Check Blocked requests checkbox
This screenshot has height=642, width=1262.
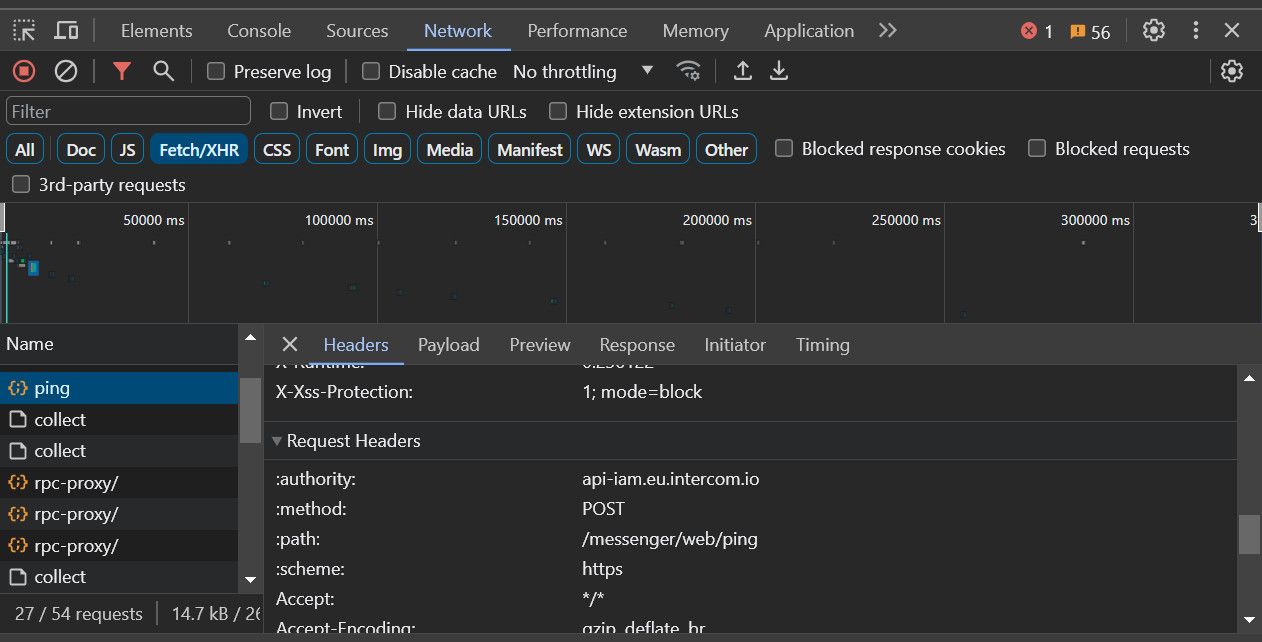pyautogui.click(x=1037, y=148)
